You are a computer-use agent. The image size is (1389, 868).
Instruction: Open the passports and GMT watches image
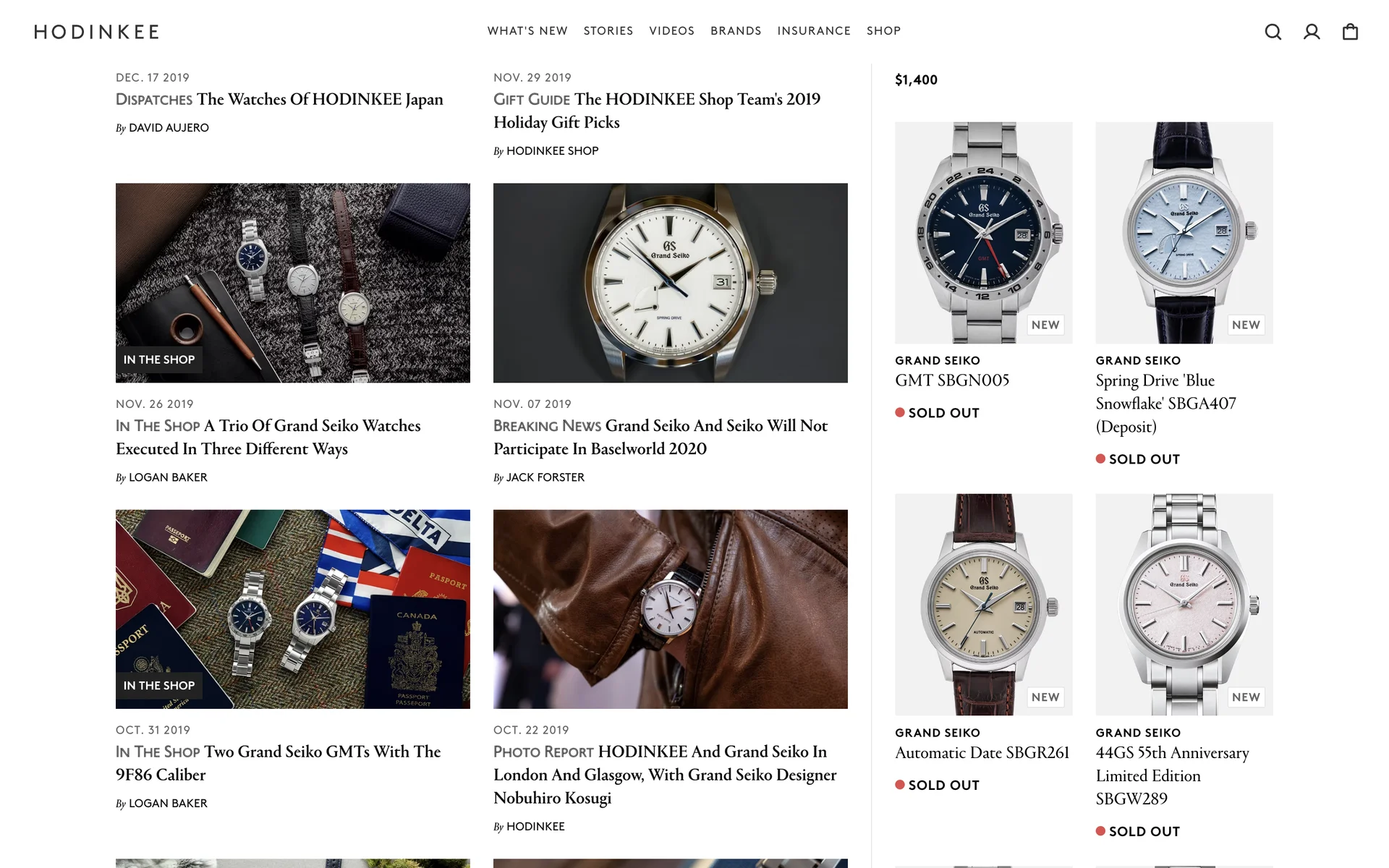click(292, 609)
